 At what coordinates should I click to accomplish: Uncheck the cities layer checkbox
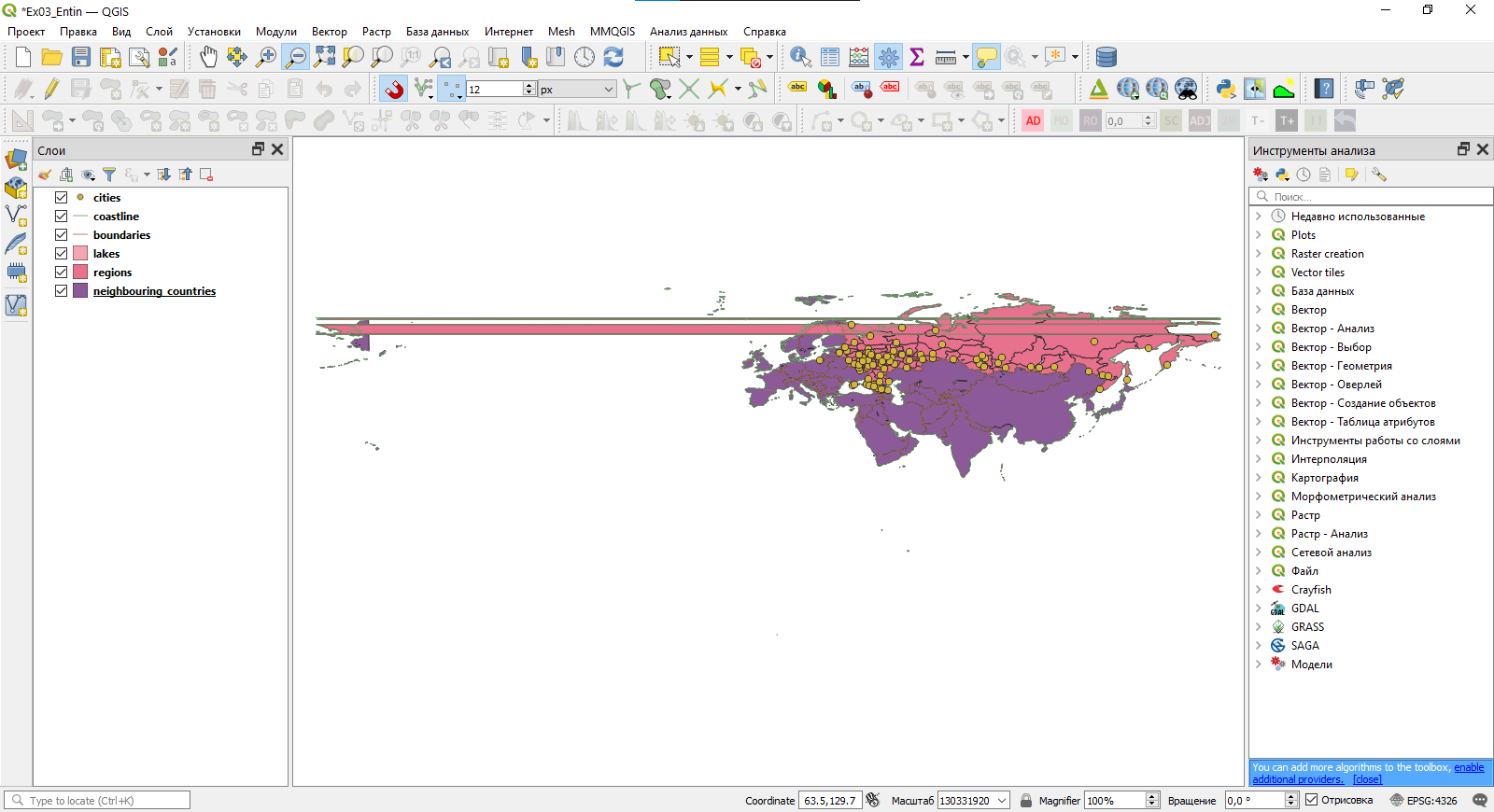point(61,198)
